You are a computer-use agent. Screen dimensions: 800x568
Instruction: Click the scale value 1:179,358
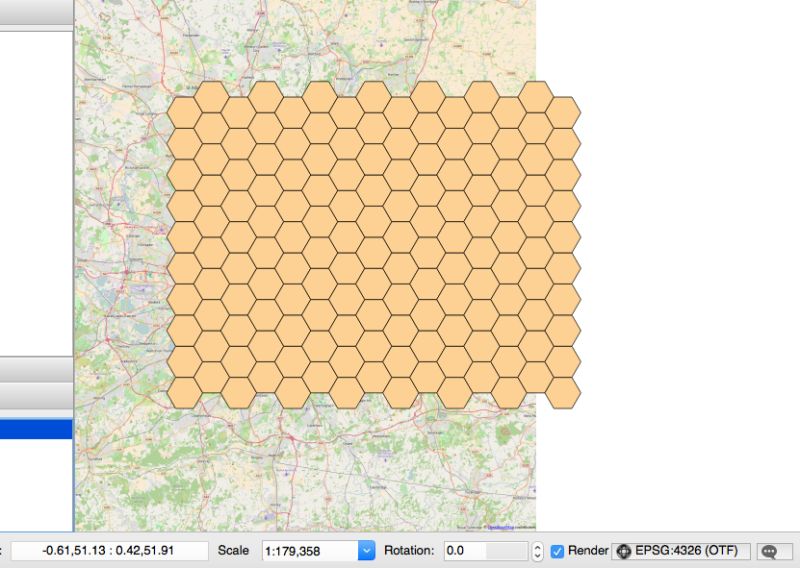point(292,551)
